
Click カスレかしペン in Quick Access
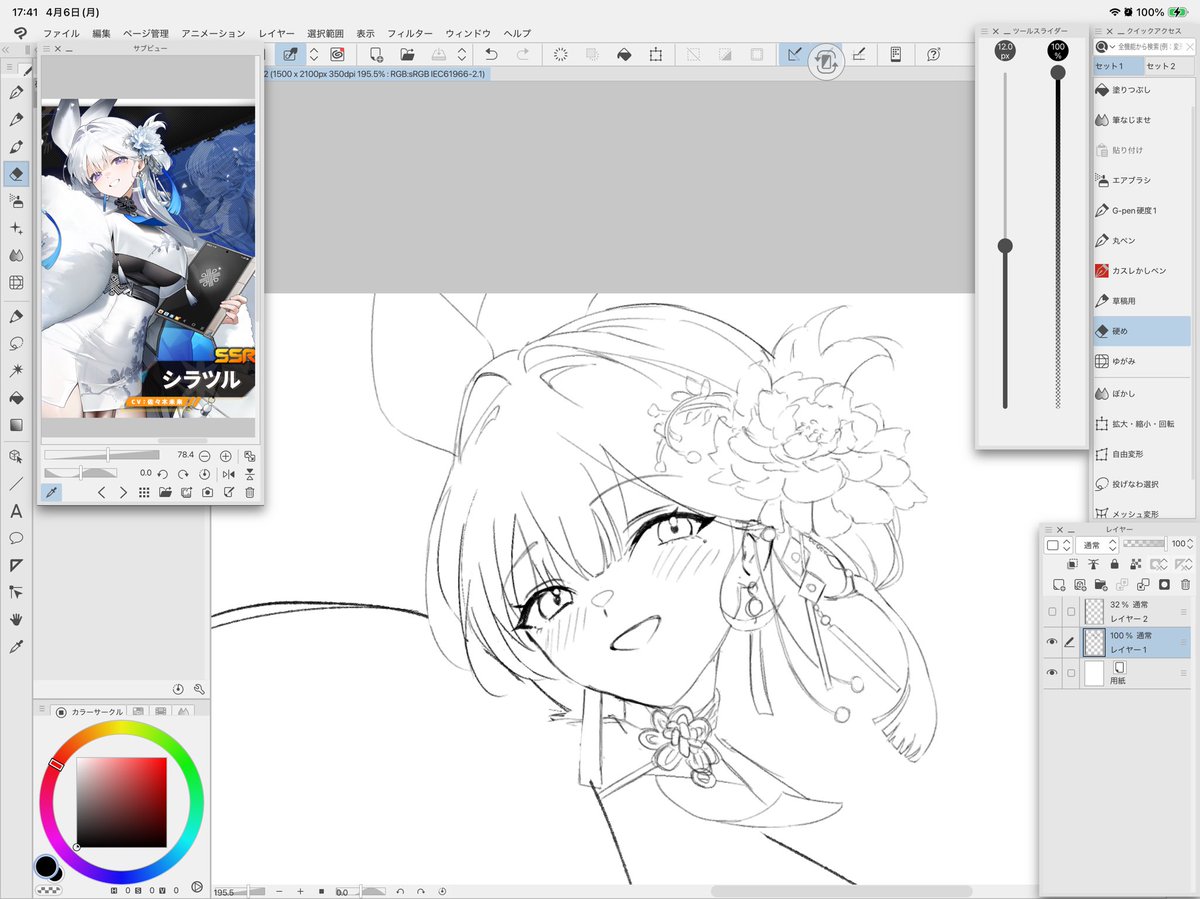coord(1143,271)
